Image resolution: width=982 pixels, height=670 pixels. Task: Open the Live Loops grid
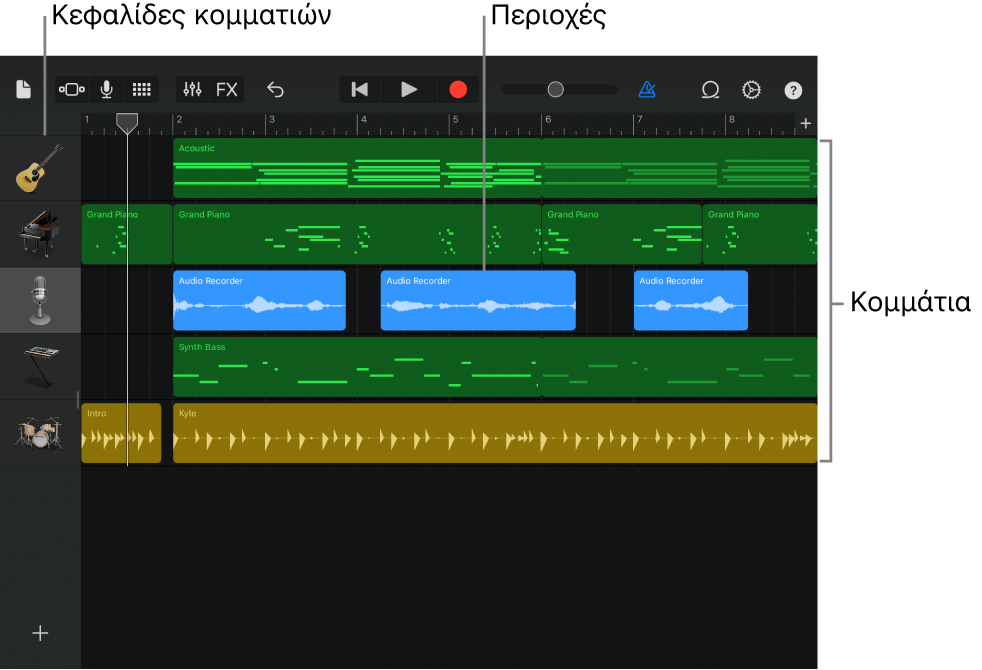coord(142,90)
